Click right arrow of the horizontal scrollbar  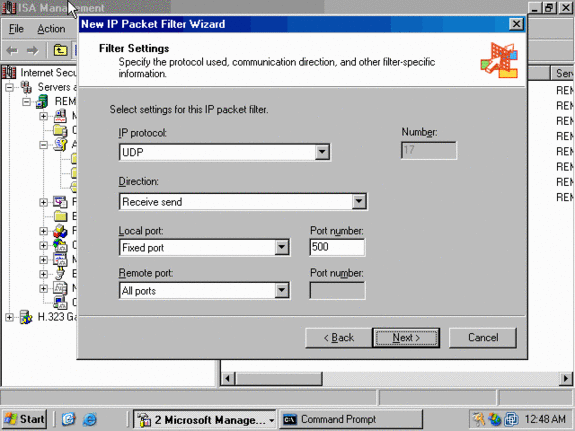[x=566, y=378]
